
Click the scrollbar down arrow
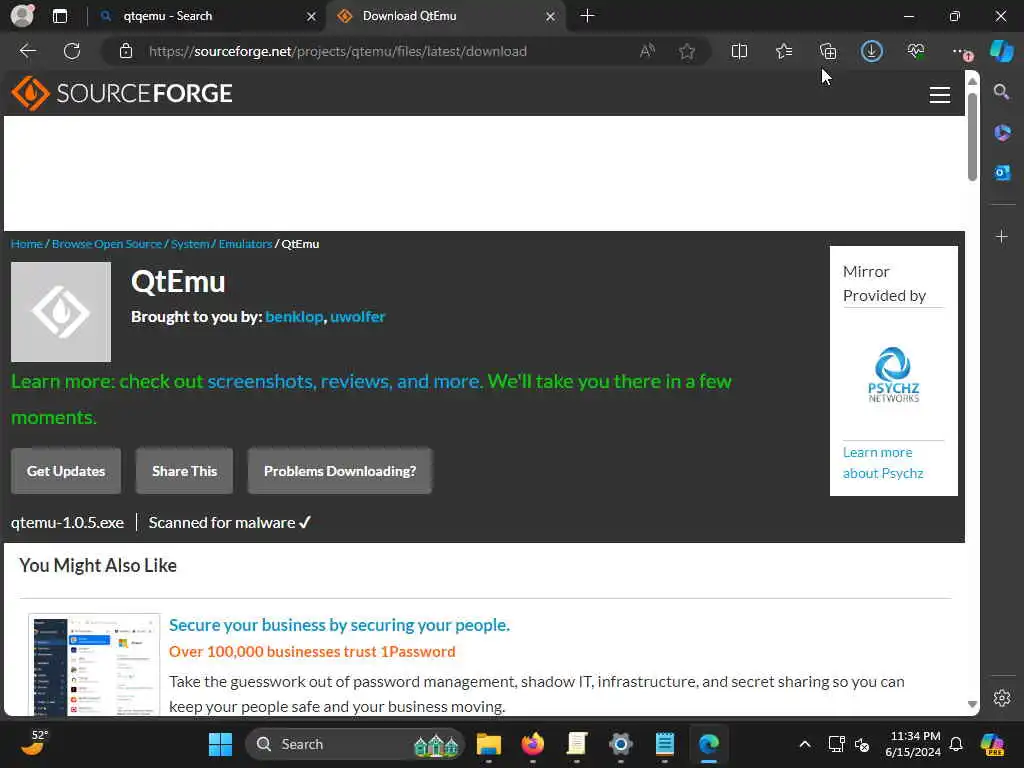click(x=972, y=704)
